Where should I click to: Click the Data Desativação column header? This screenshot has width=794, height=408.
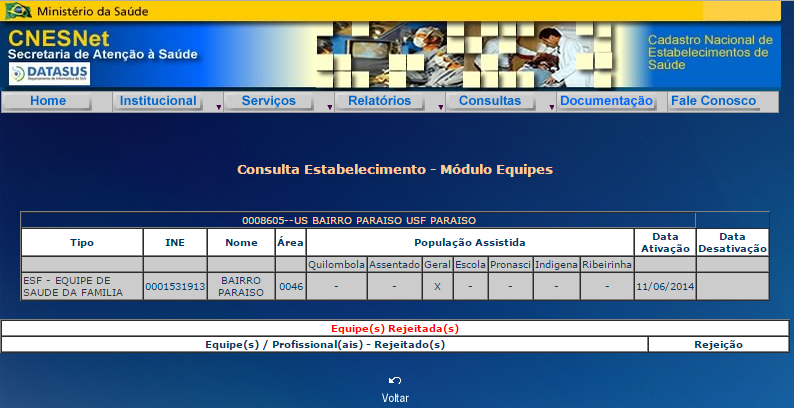732,242
